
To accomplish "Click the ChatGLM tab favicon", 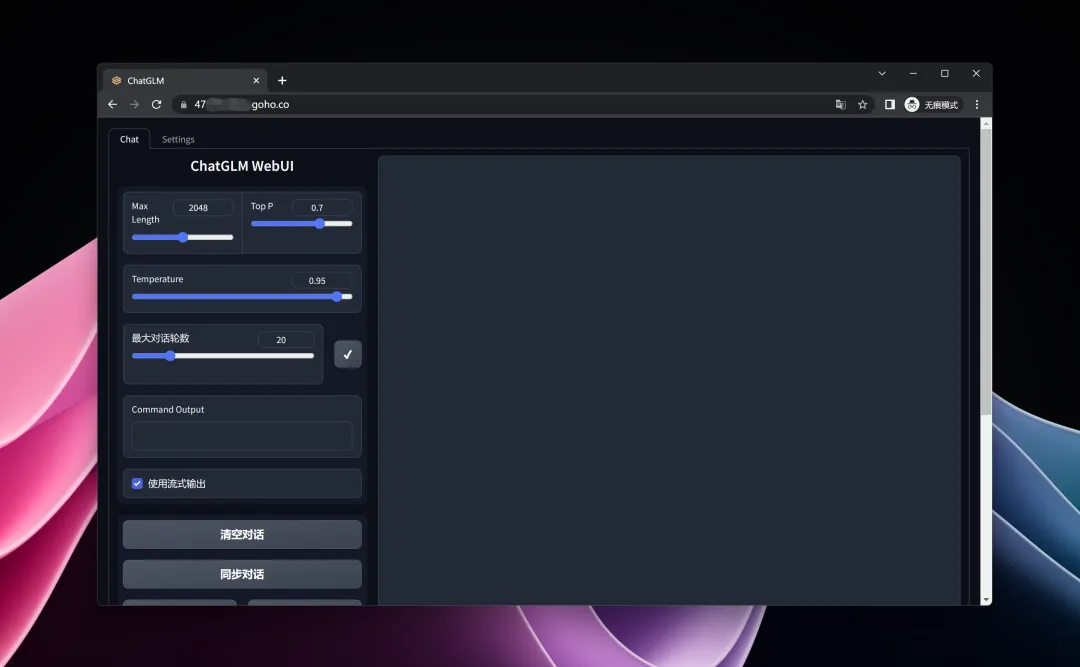I will click(116, 81).
